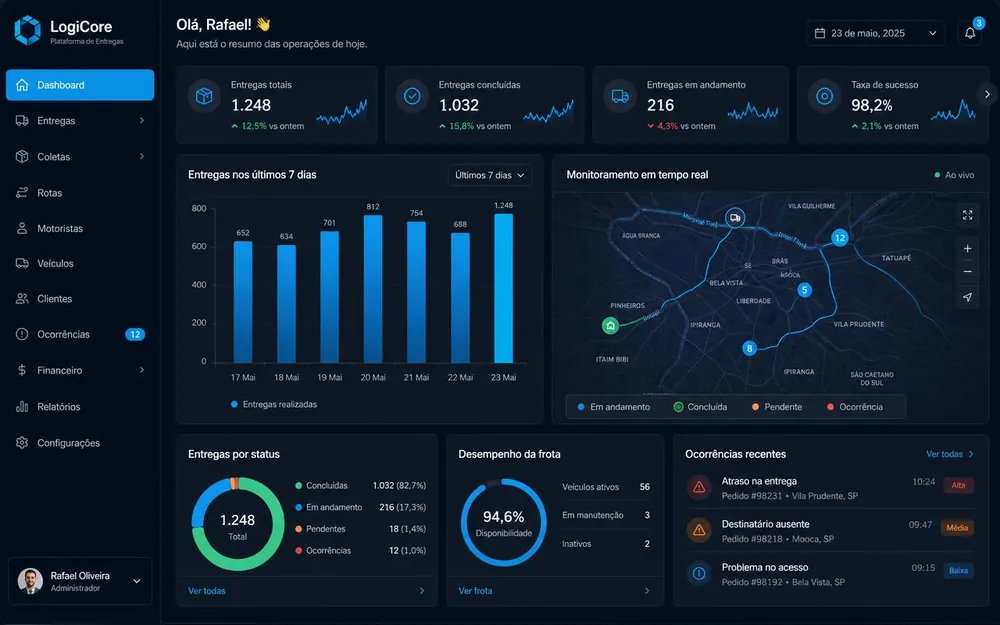Viewport: 1000px width, 625px height.
Task: Click blue info icon for Problema no acesso
Action: pos(699,573)
